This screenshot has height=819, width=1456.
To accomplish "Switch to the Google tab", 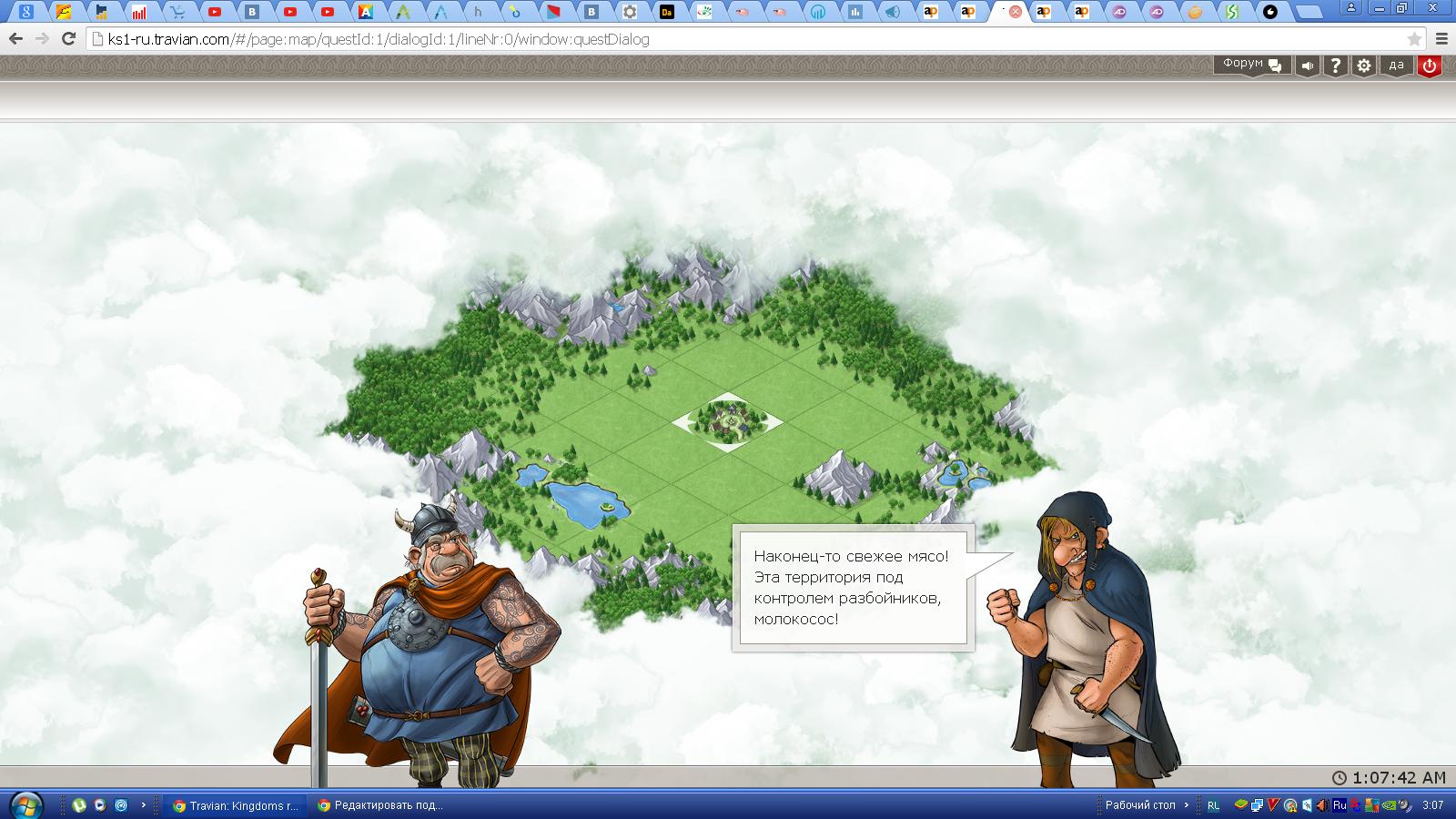I will coord(26,12).
